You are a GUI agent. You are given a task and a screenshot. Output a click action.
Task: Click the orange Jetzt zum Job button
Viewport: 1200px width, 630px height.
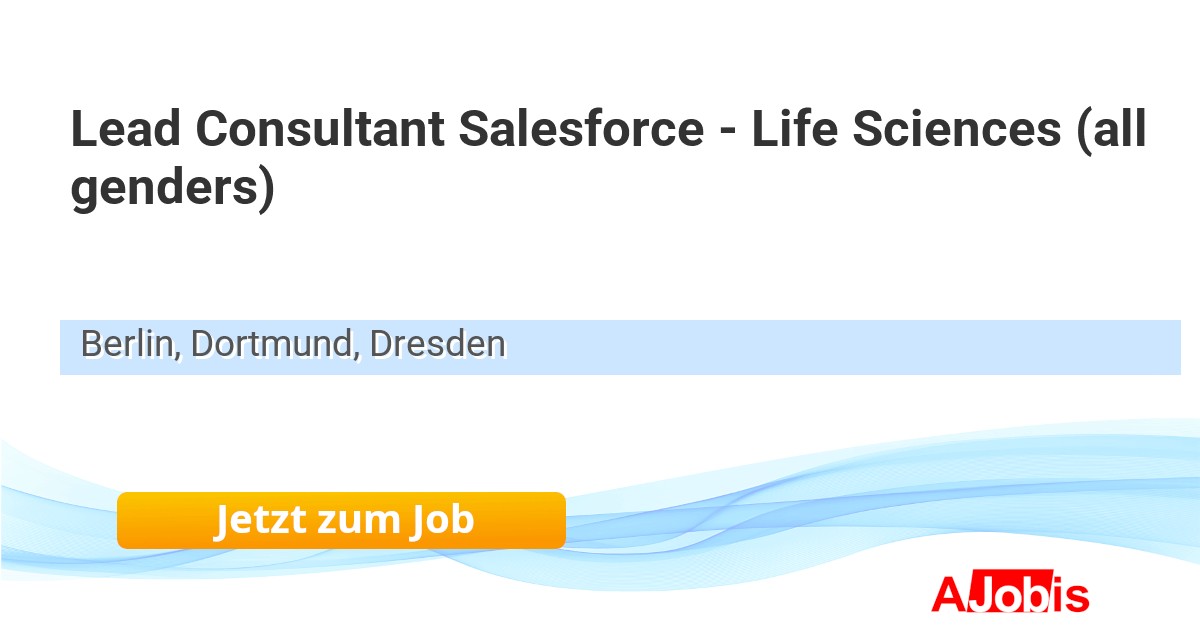(x=341, y=520)
